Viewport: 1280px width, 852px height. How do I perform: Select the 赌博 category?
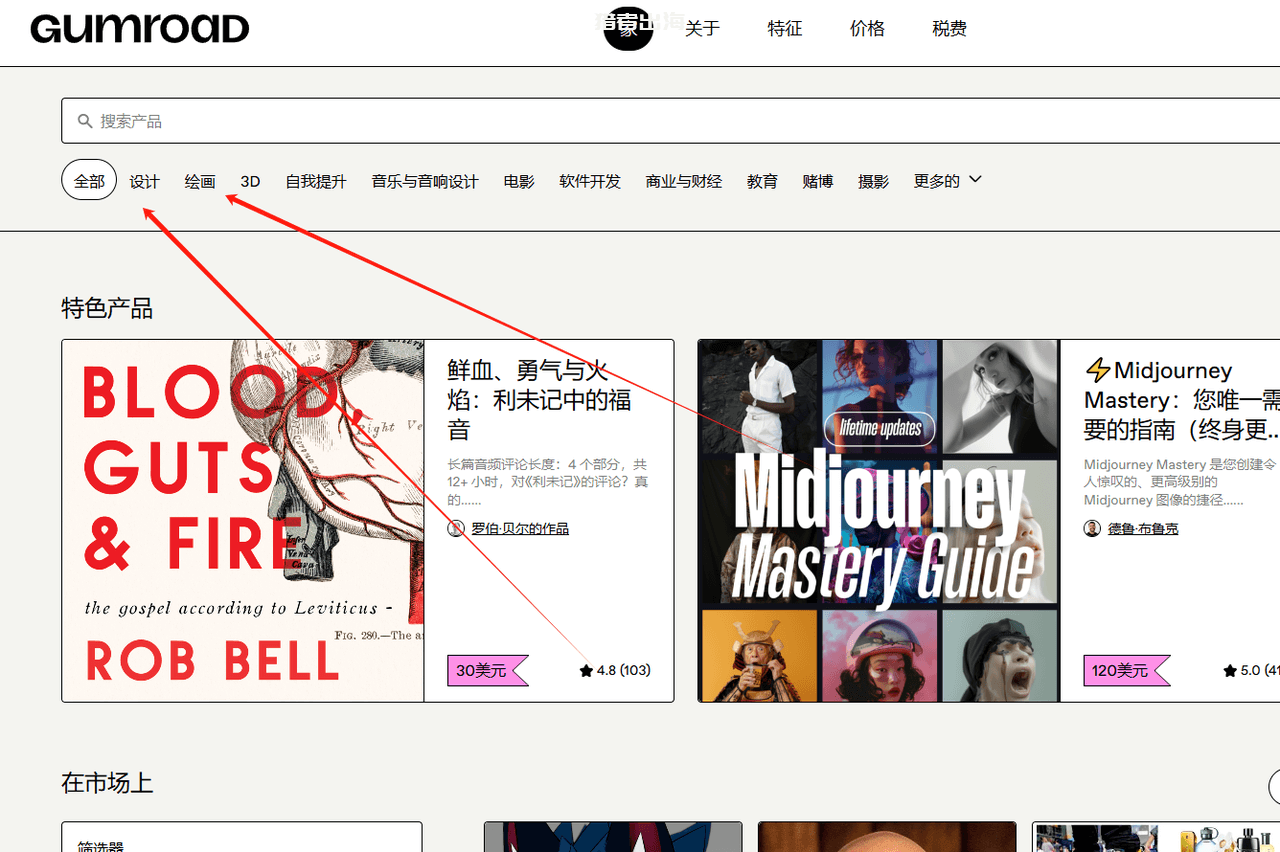818,181
